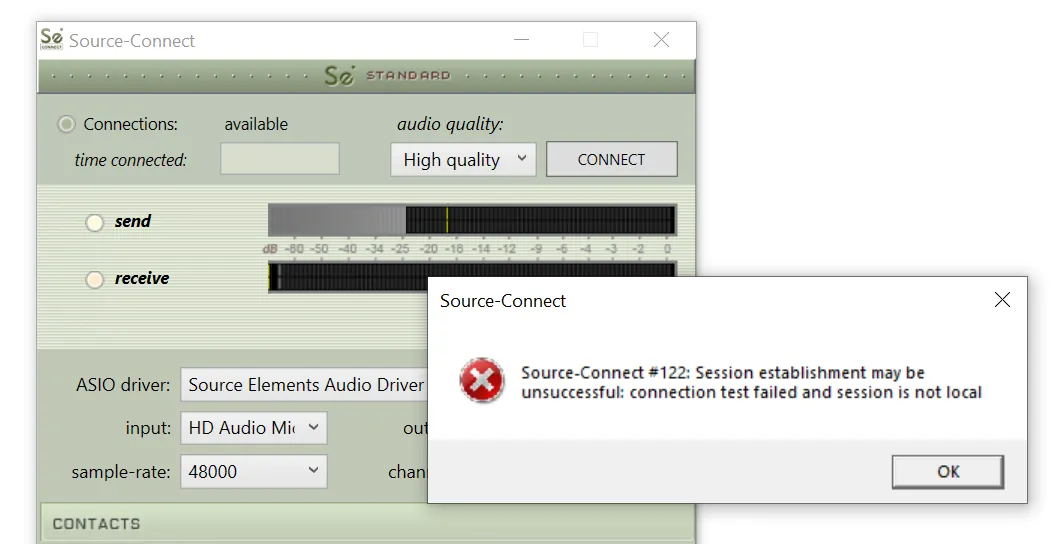Toggle the send indicator light
Image resolution: width=1063 pixels, height=544 pixels.
(94, 222)
